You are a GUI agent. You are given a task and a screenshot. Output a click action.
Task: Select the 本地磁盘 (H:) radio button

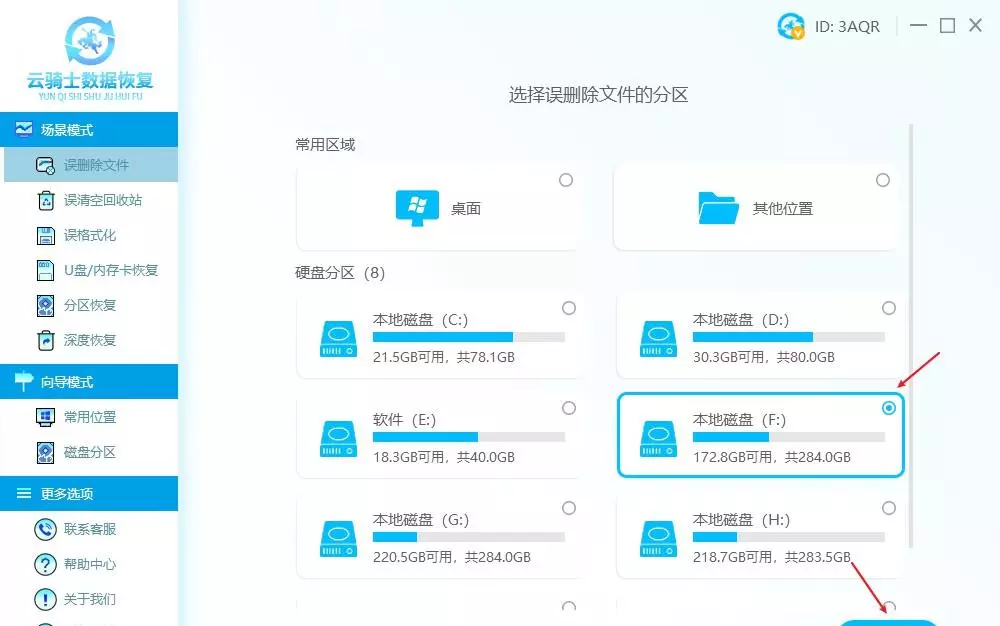tap(889, 508)
